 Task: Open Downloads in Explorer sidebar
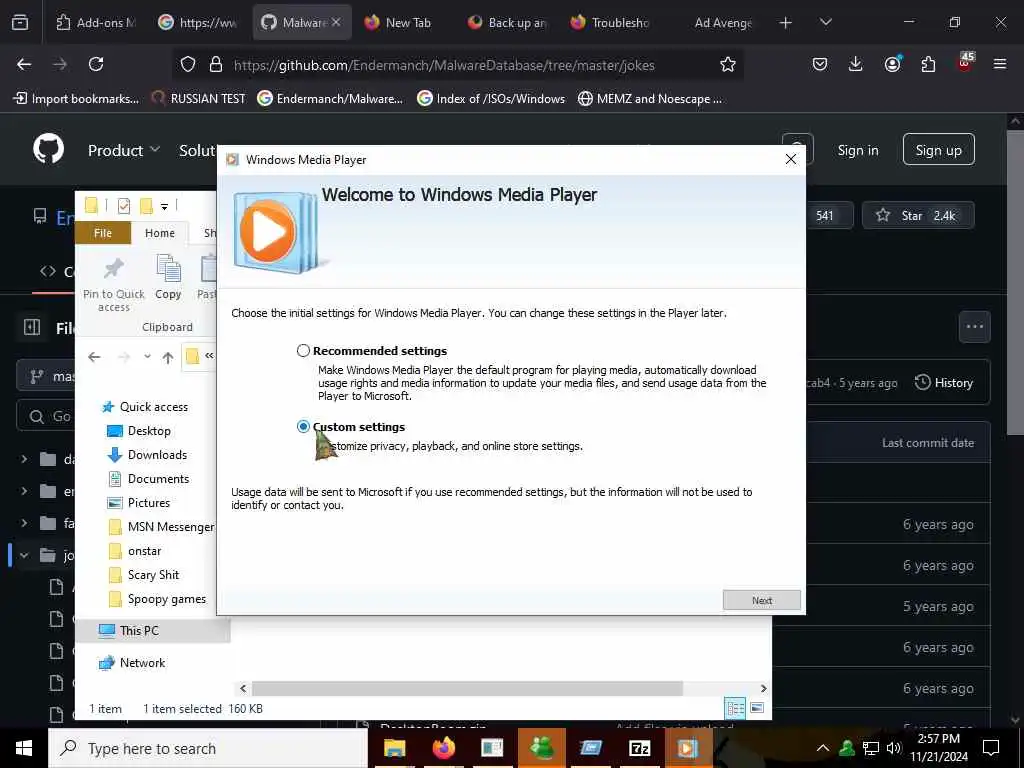tap(148, 455)
